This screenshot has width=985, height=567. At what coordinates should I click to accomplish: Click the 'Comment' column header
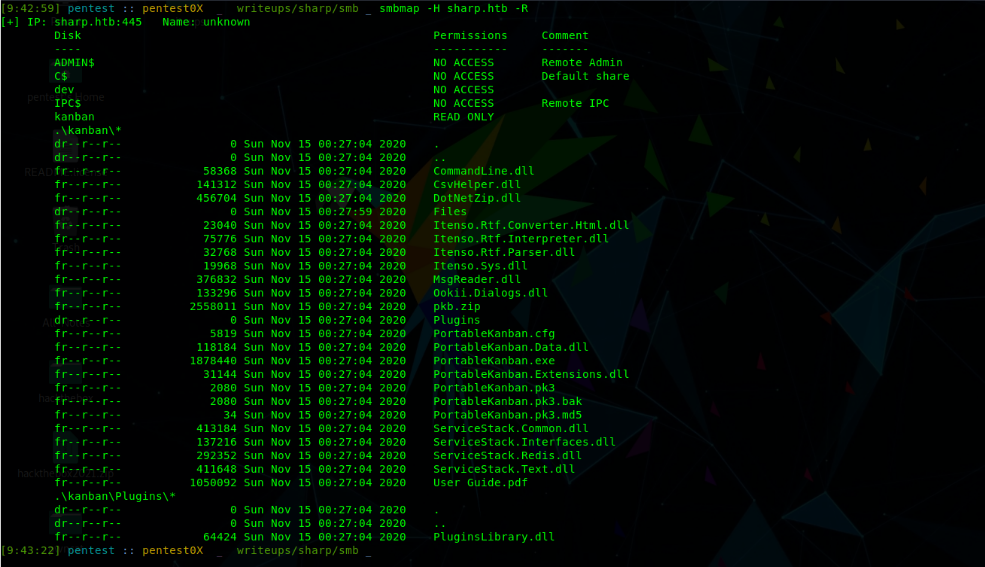point(565,36)
